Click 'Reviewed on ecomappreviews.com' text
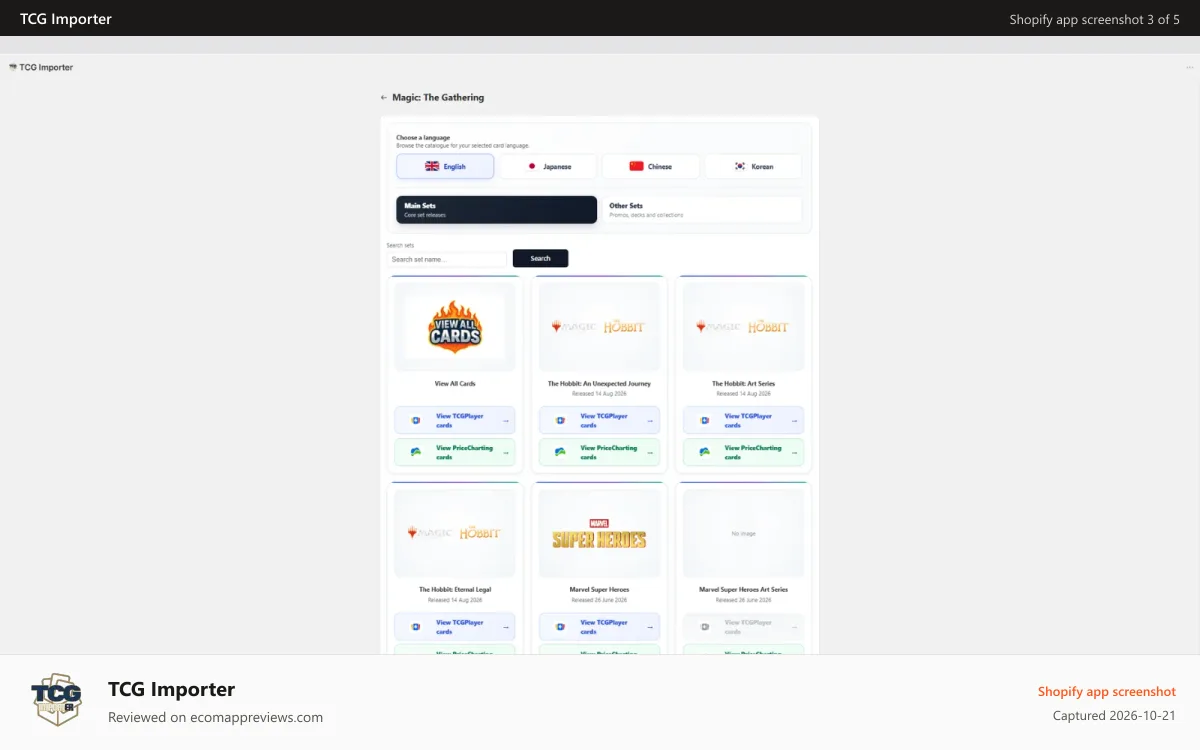The image size is (1200, 750). point(215,717)
